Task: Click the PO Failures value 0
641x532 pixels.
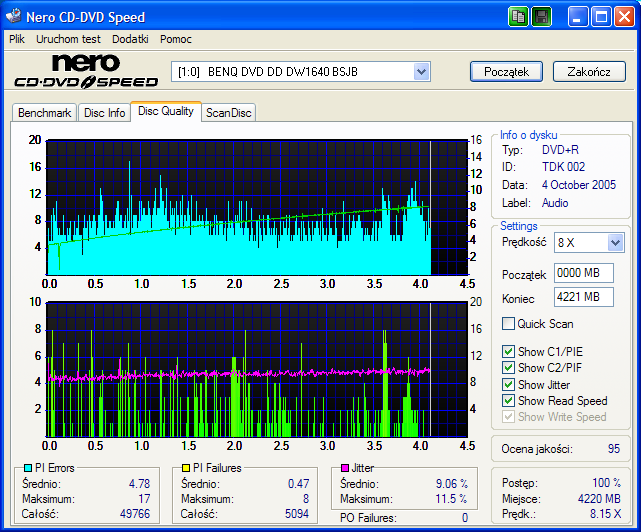Action: click(465, 518)
